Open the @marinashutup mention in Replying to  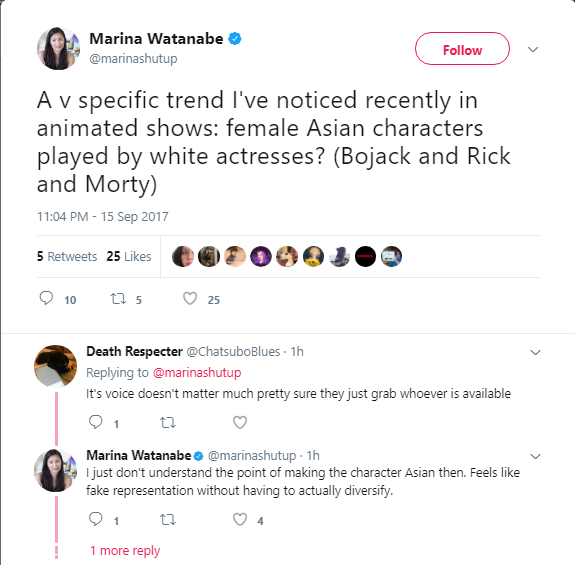[x=197, y=373]
